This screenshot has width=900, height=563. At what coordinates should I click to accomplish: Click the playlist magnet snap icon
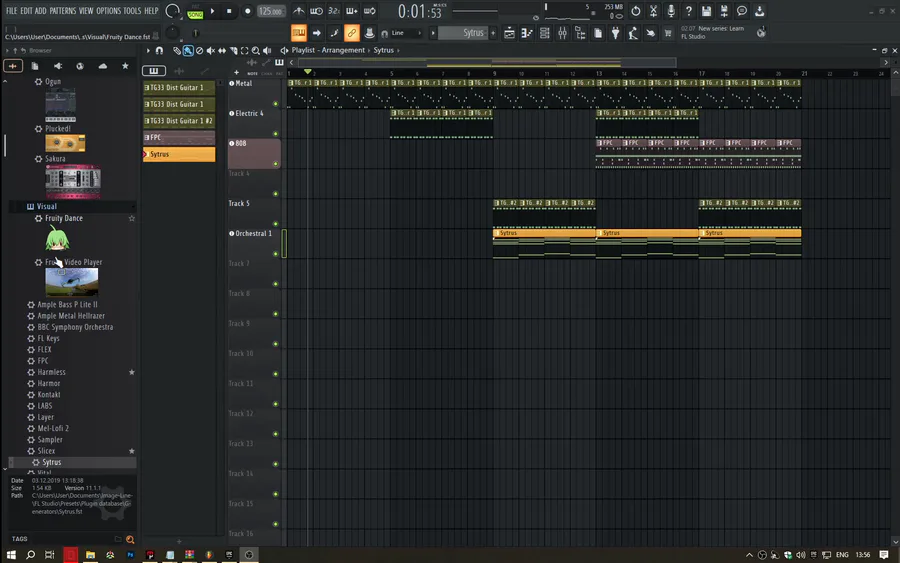pos(159,51)
